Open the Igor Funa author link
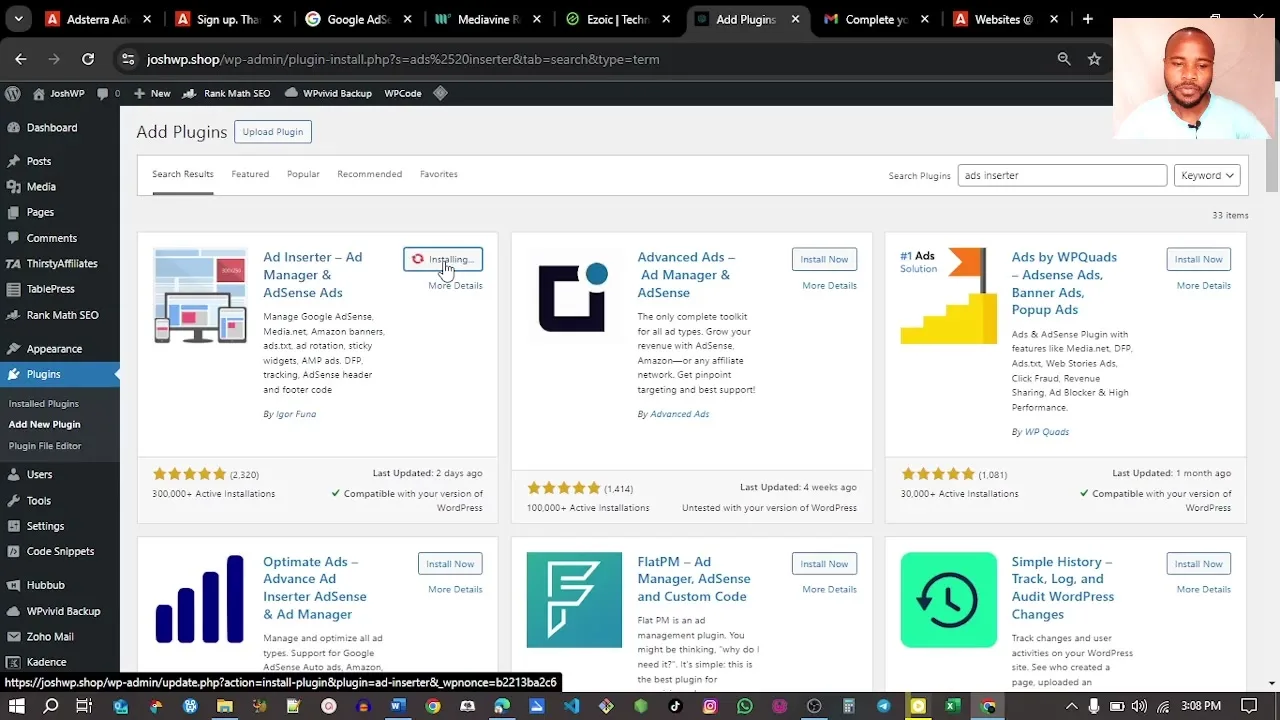The width and height of the screenshot is (1280, 720). pyautogui.click(x=296, y=414)
